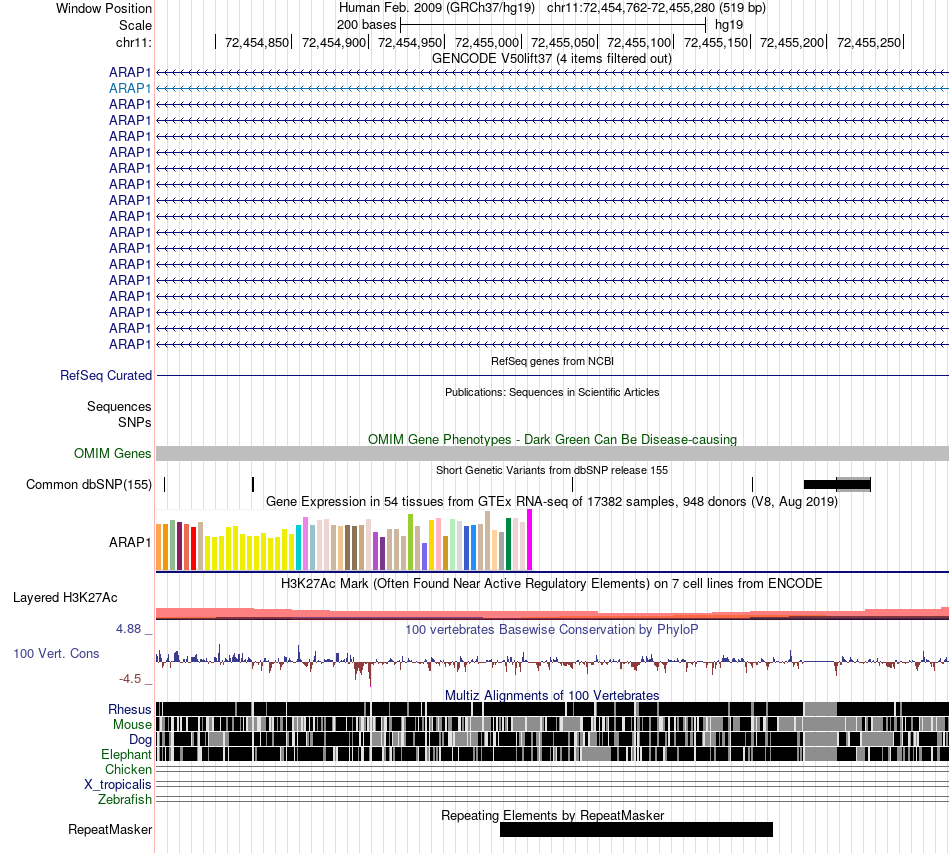The height and width of the screenshot is (853, 950).
Task: Click the 'Chicken' alignment label
Action: point(128,769)
